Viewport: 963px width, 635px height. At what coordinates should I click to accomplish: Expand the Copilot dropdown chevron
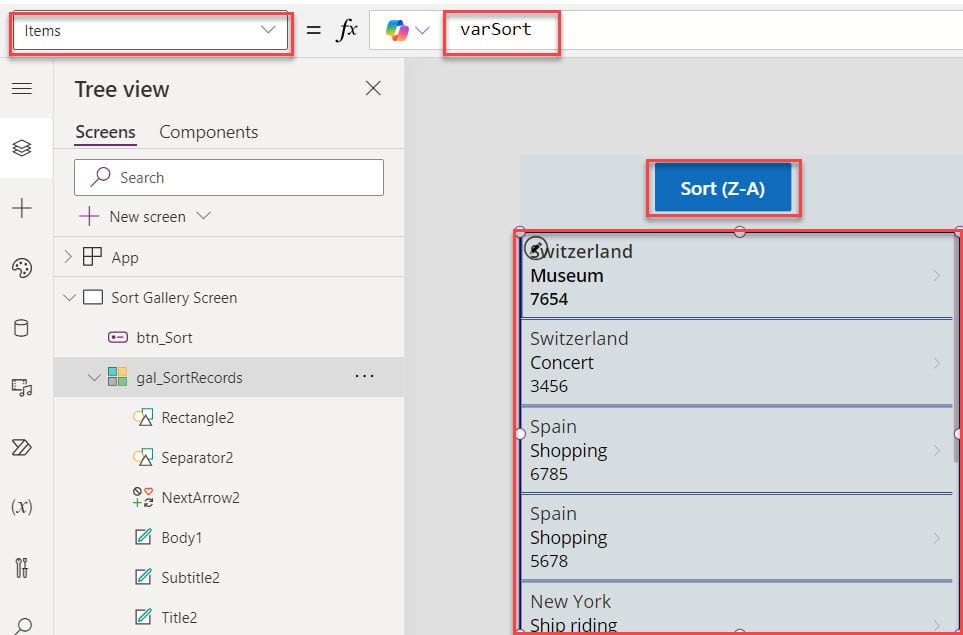point(423,29)
